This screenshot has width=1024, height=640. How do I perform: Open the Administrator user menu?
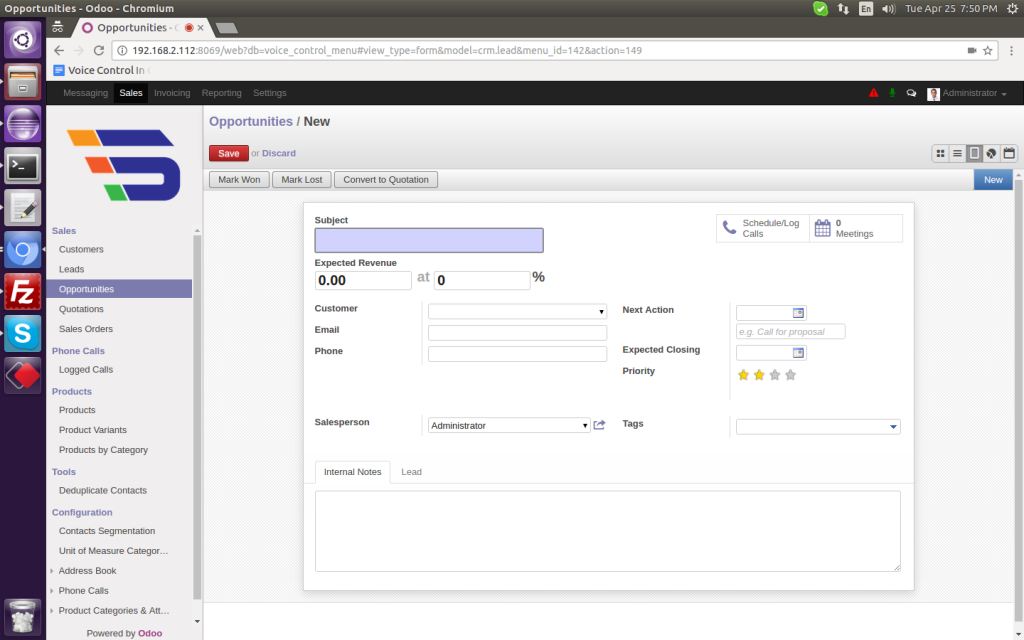click(x=967, y=93)
